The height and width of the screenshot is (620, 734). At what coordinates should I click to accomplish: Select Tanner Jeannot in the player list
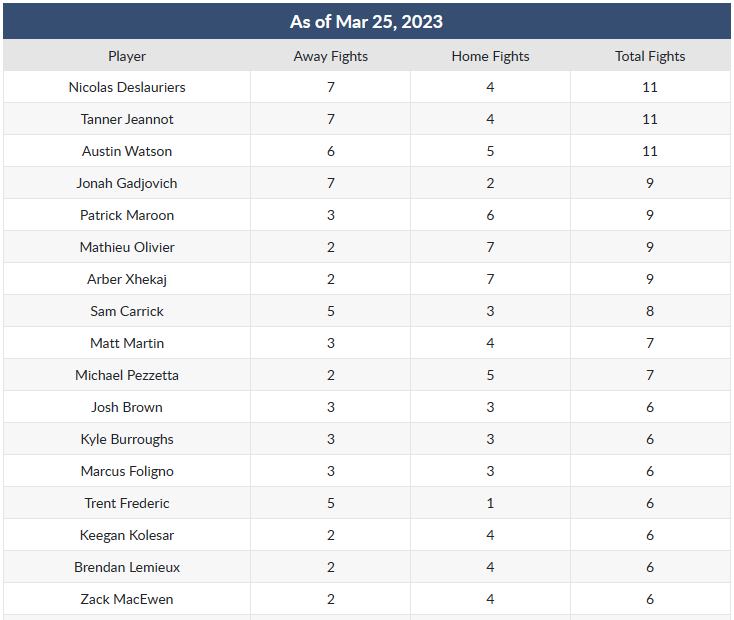(x=127, y=119)
